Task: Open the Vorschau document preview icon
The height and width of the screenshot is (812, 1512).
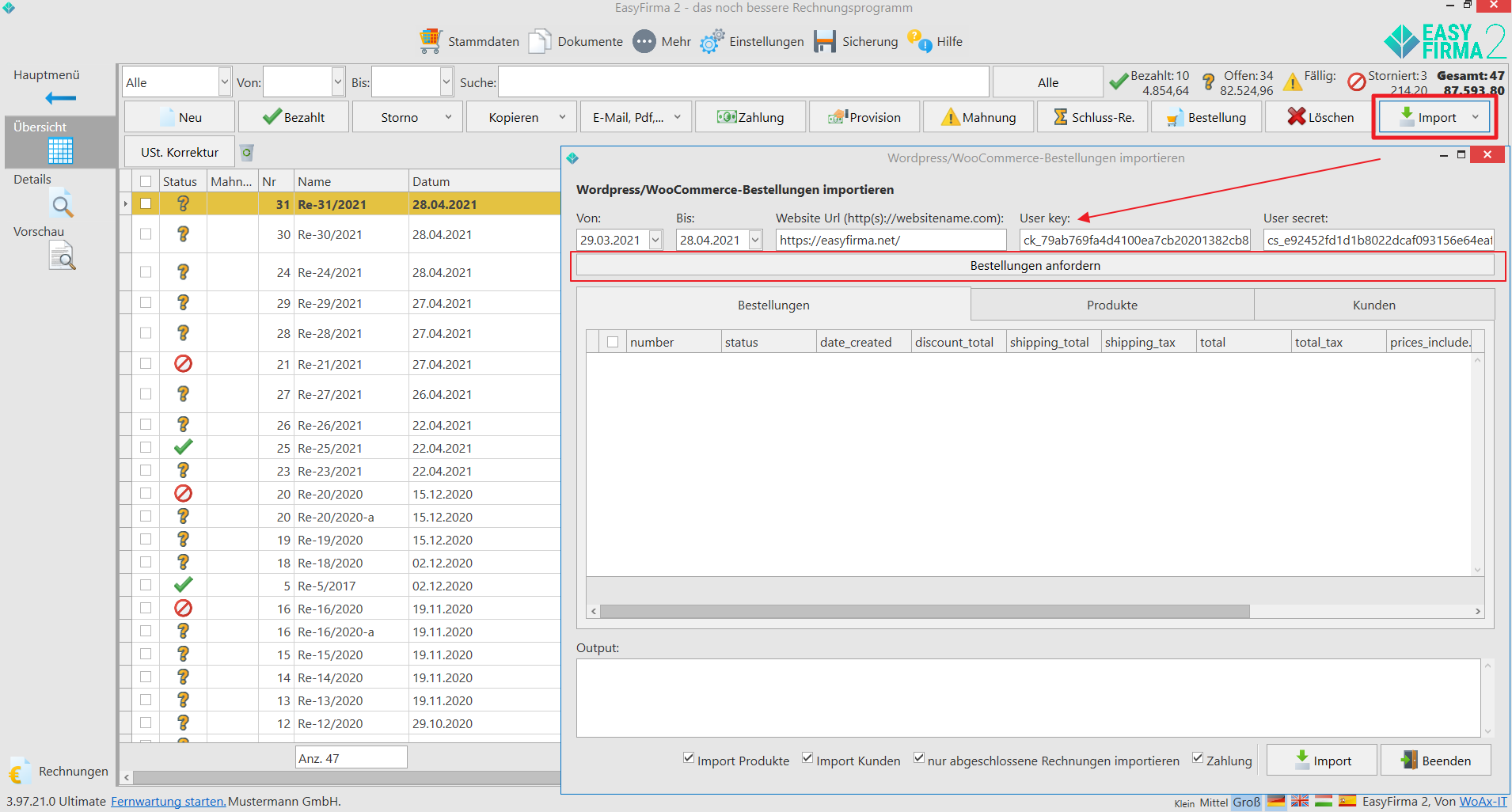Action: pos(63,256)
